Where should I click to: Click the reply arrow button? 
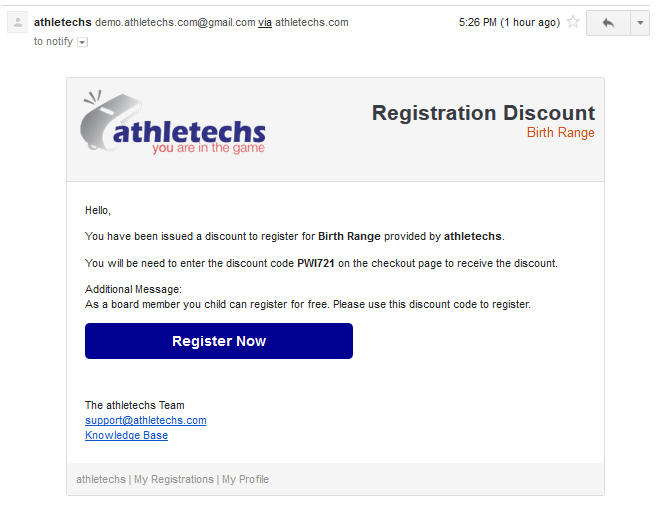pos(608,23)
